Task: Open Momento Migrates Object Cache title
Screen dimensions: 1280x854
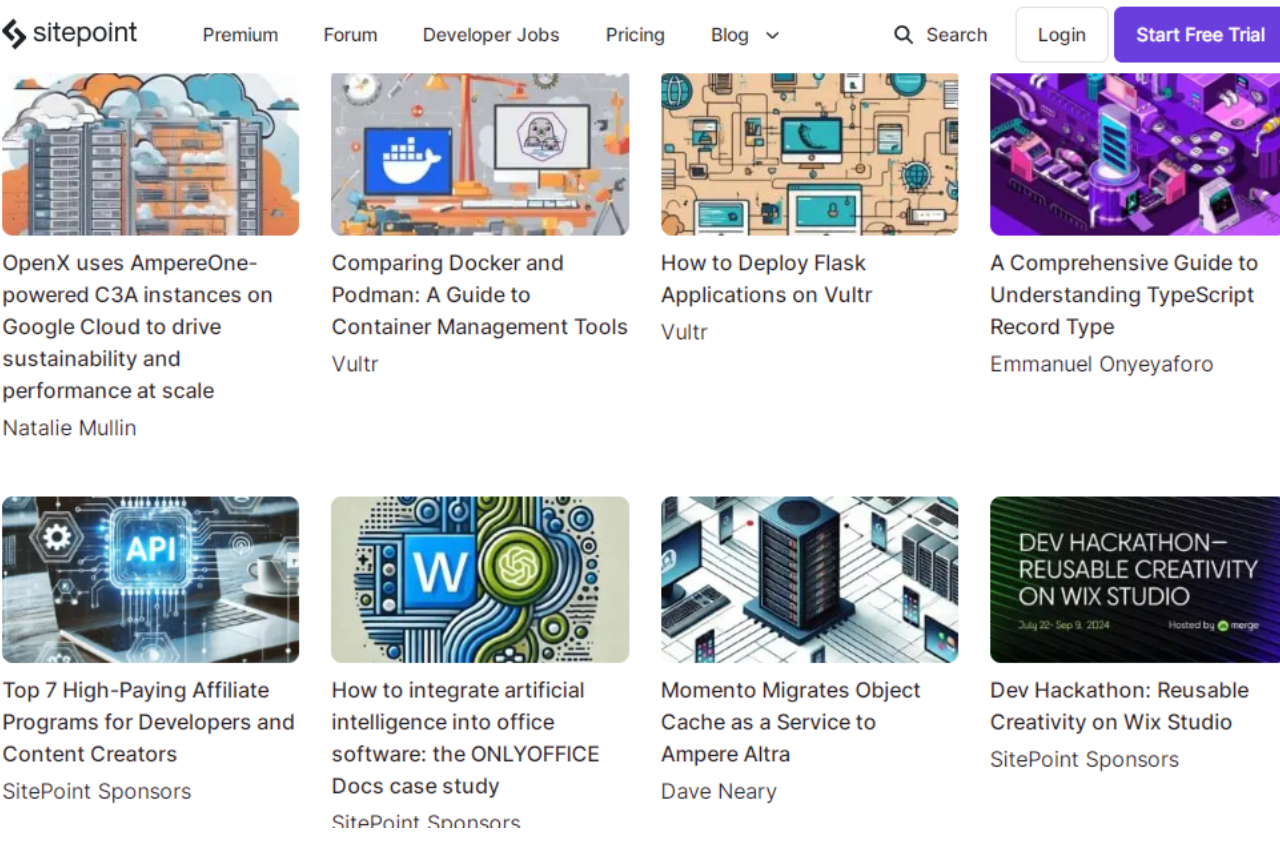Action: tap(791, 722)
